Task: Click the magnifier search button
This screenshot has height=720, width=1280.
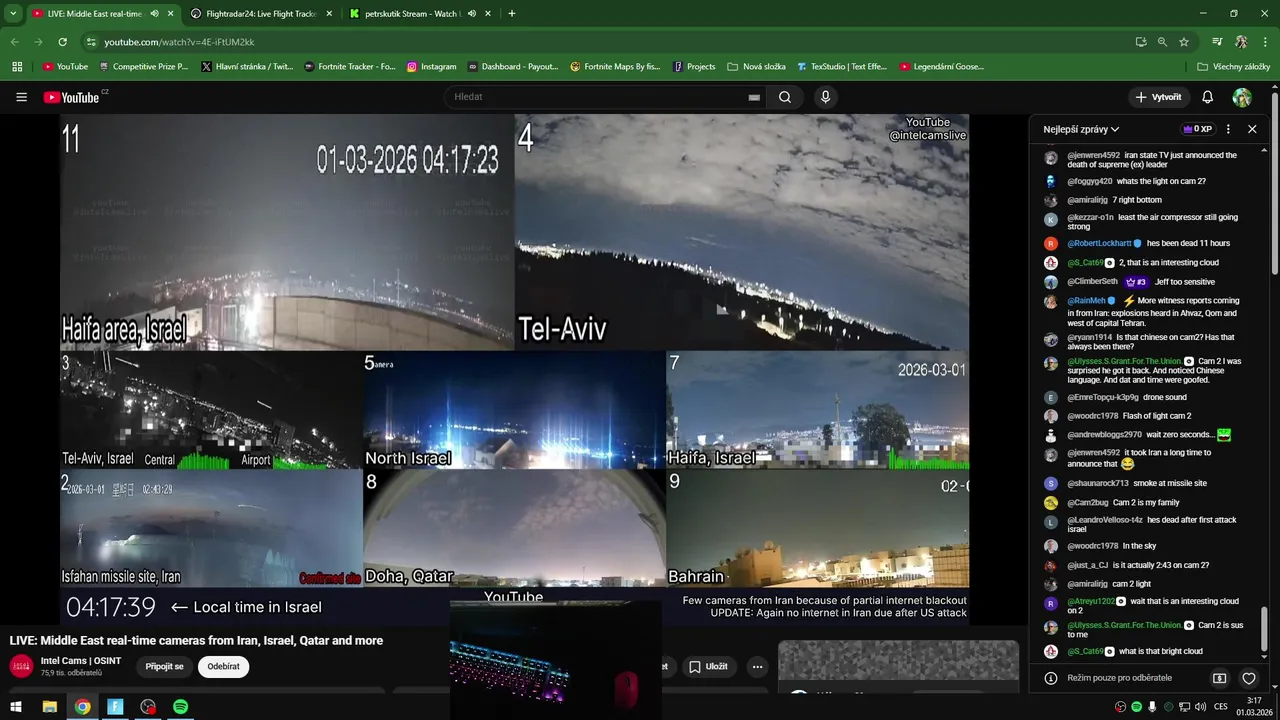Action: (785, 97)
